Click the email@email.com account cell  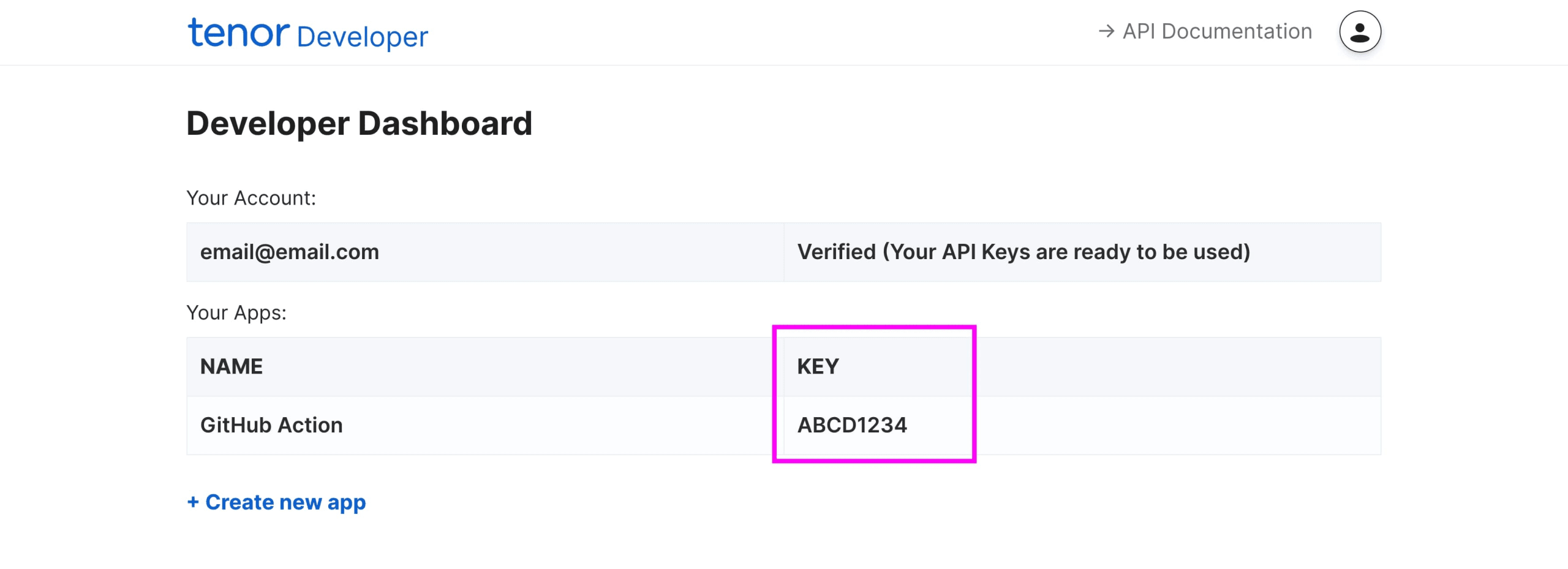point(485,252)
